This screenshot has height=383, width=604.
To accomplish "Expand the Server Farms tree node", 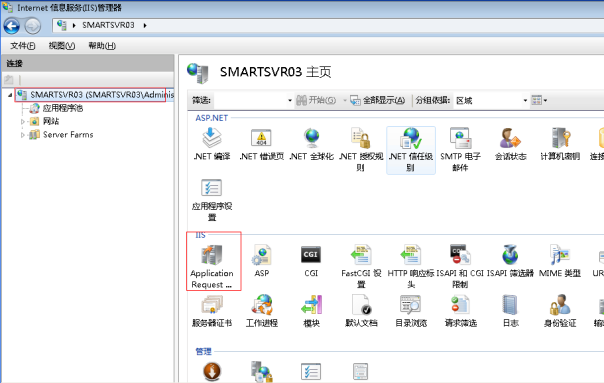I will point(23,135).
